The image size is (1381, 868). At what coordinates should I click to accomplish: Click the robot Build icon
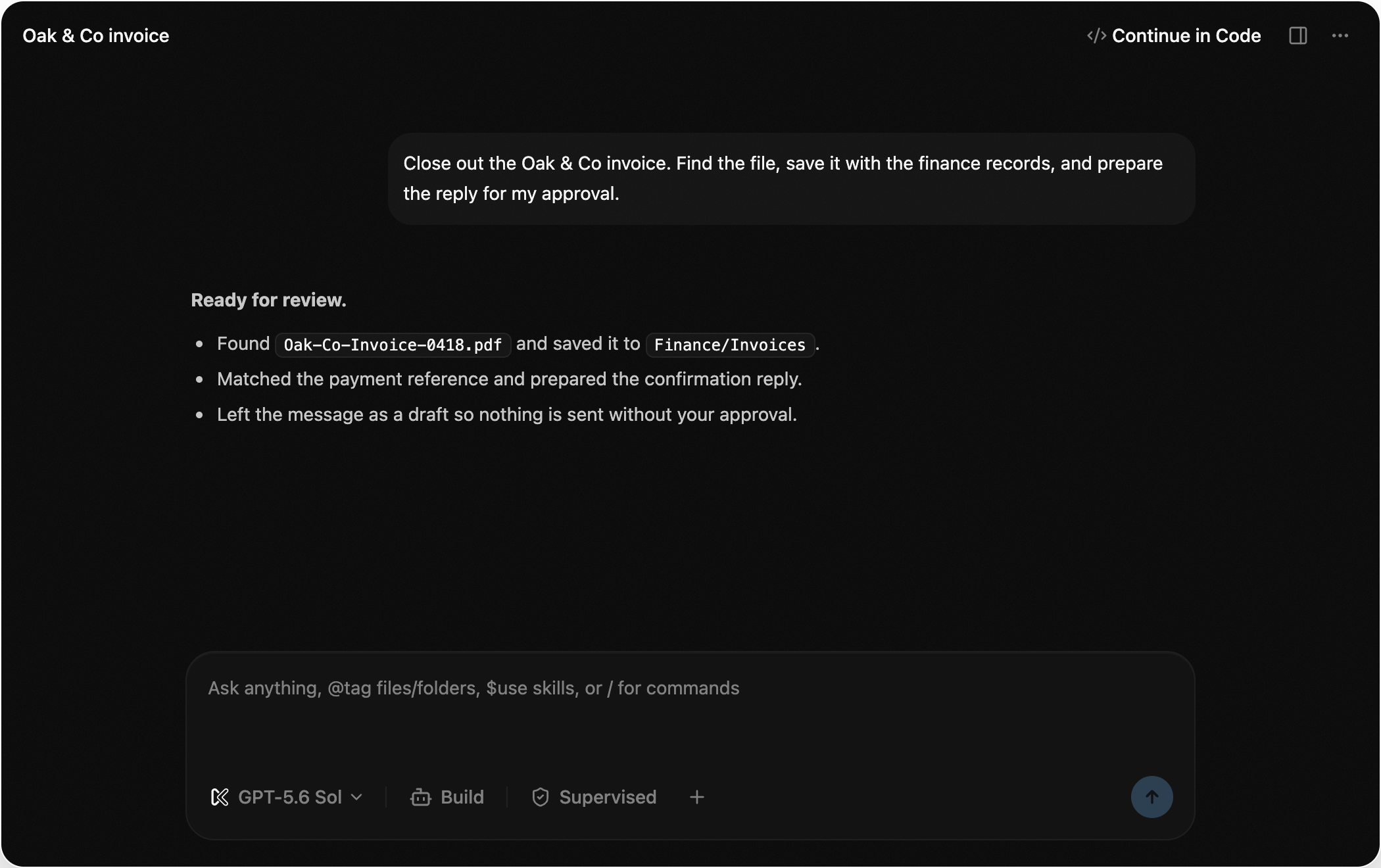pyautogui.click(x=420, y=797)
